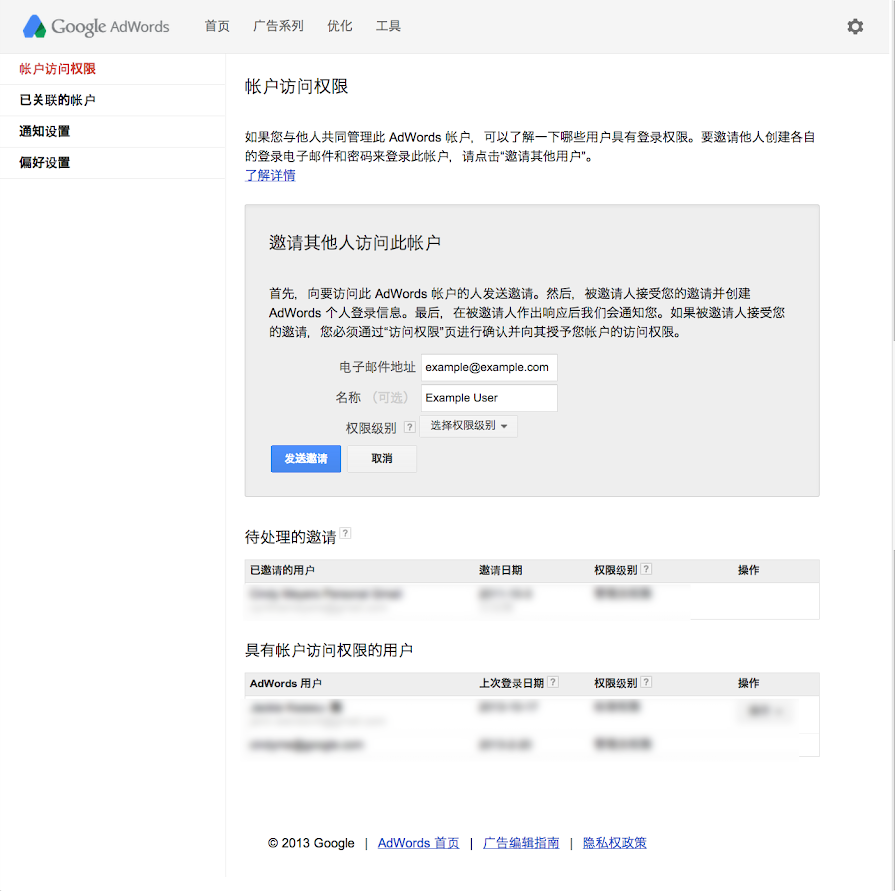The image size is (895, 891).
Task: Click help icon beside 上次登录日期 column
Action: [x=553, y=683]
